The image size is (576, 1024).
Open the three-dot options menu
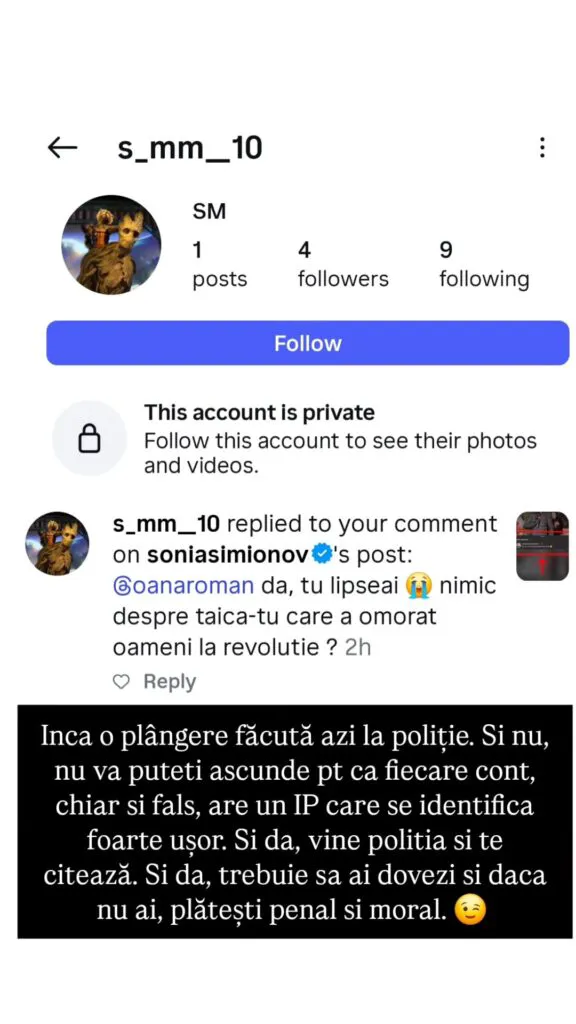pyautogui.click(x=542, y=147)
